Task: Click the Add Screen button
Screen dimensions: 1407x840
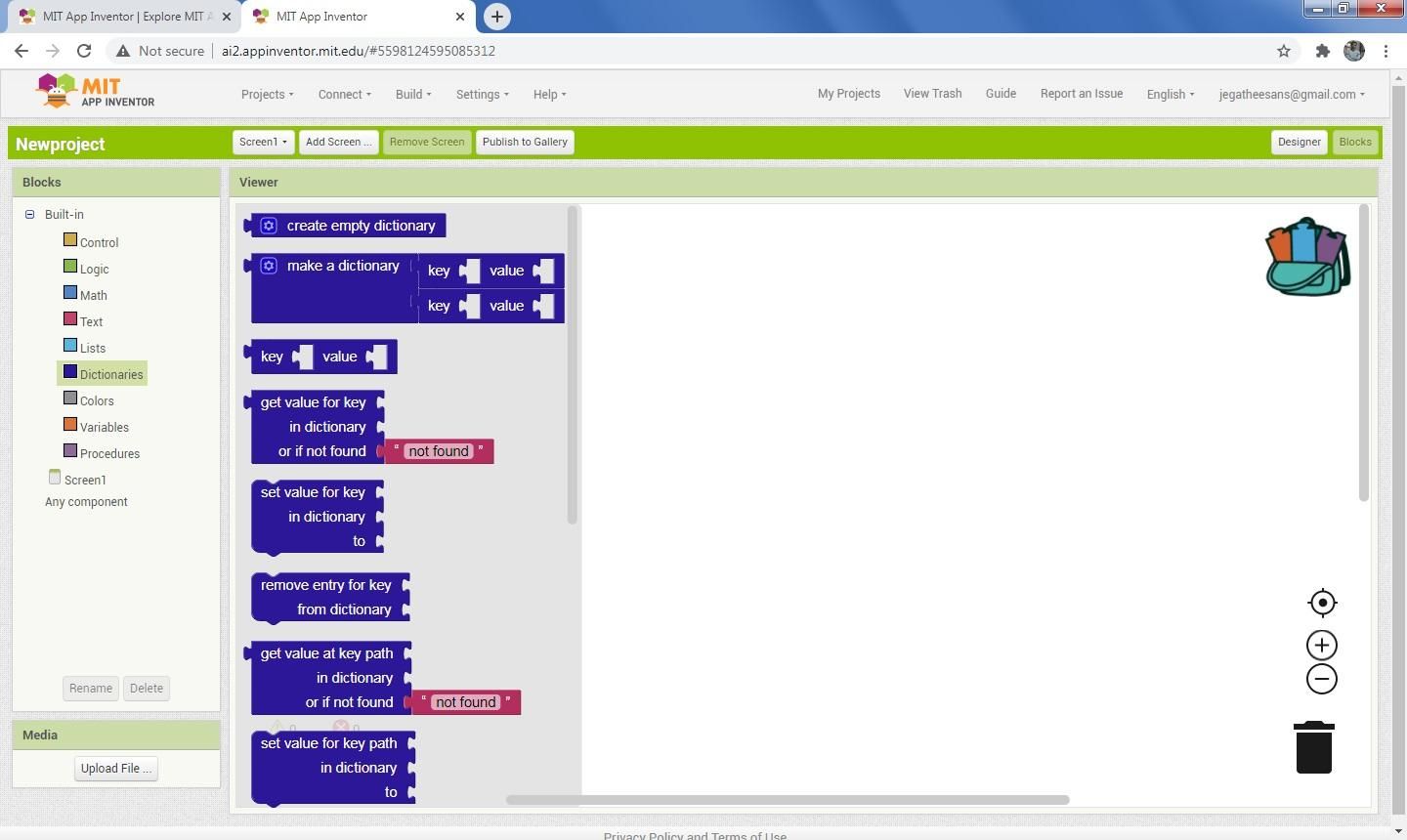Action: pyautogui.click(x=337, y=142)
